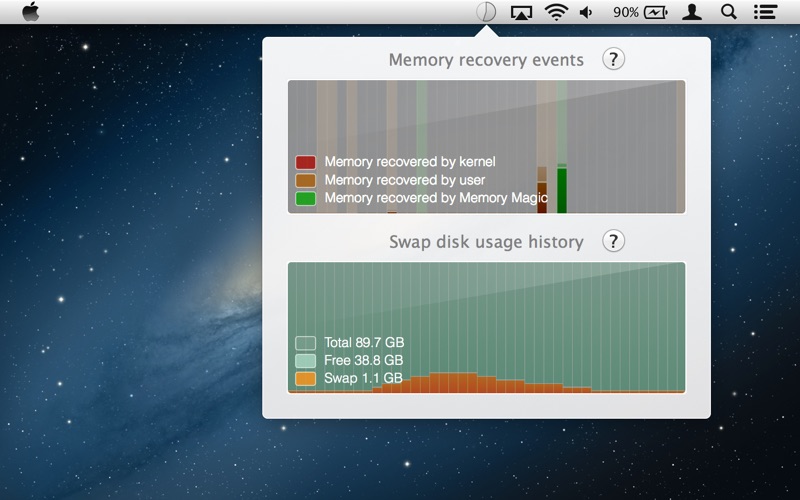Click the battery charging icon
The image size is (800, 500).
656,12
